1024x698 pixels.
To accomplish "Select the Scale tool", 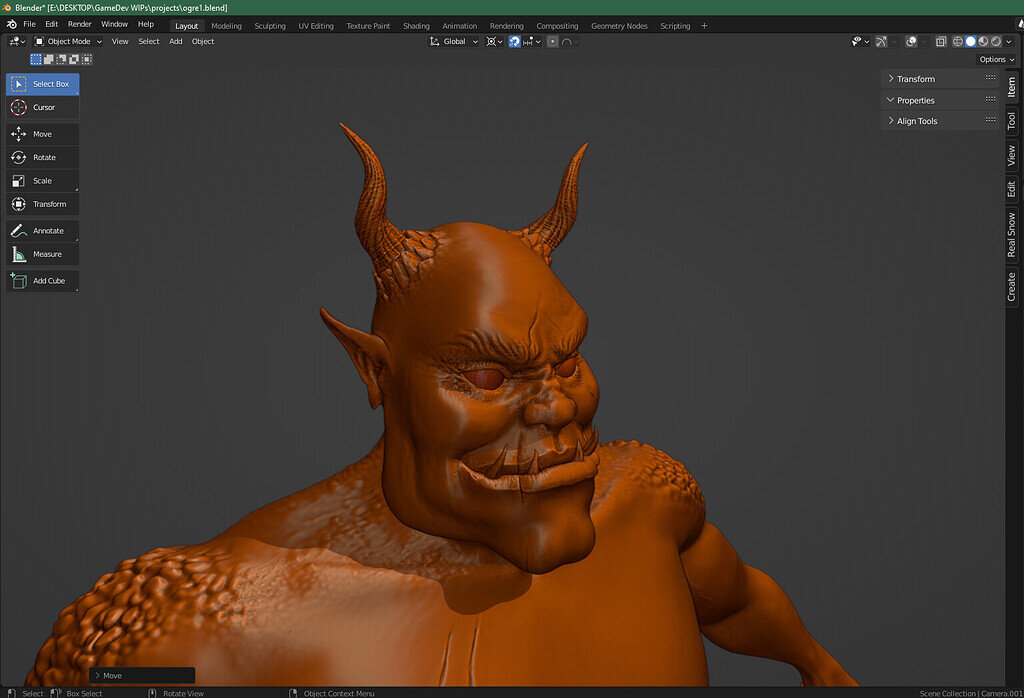I will [42, 180].
